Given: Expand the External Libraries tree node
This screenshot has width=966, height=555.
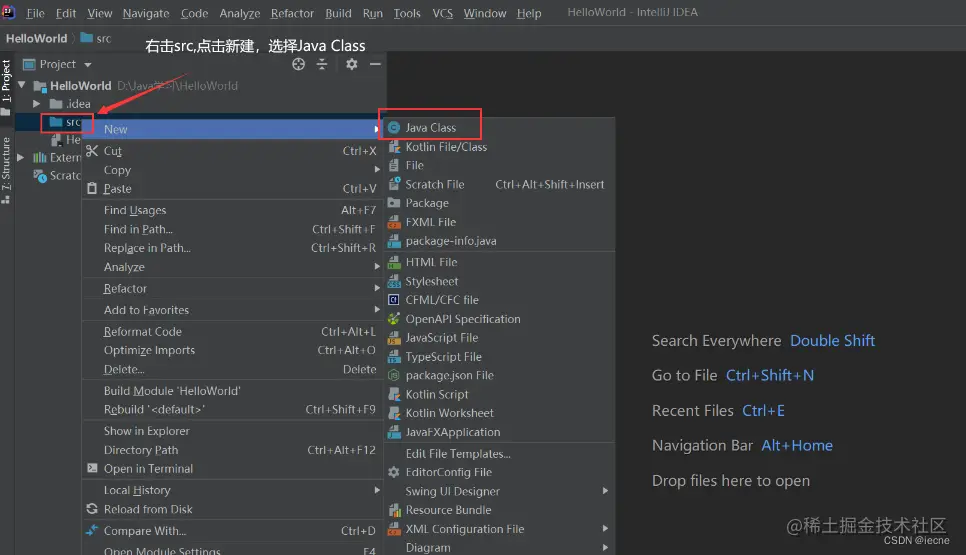Looking at the screenshot, I should click(x=20, y=158).
